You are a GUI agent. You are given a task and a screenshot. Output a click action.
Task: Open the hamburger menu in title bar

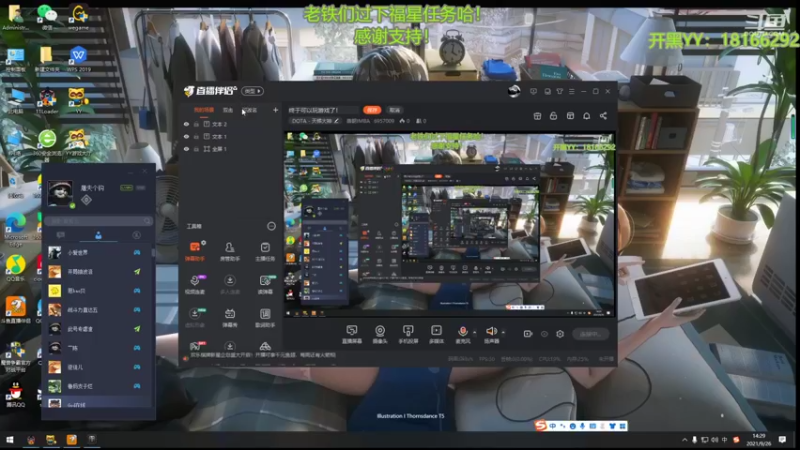pos(571,91)
